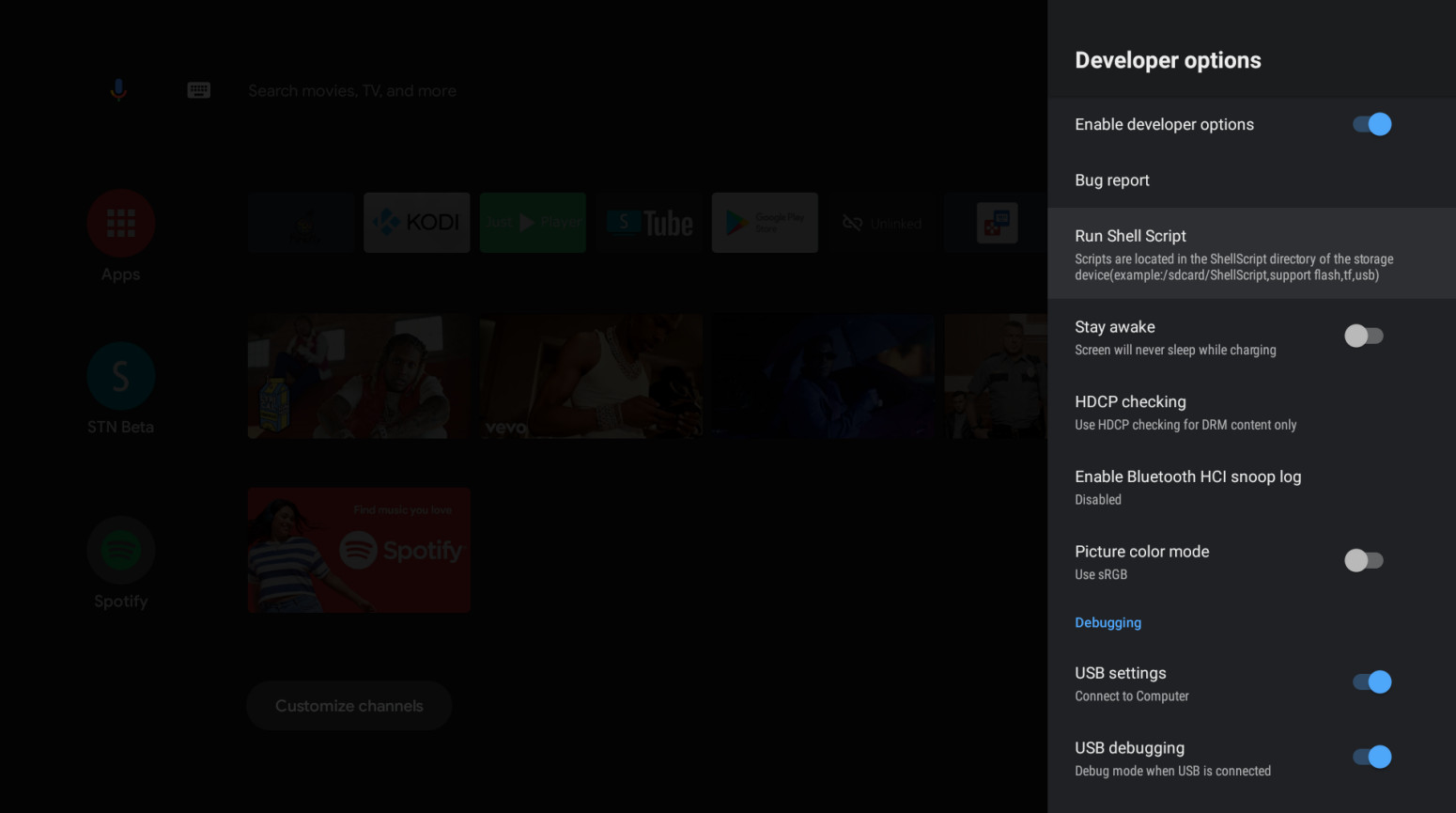Open HDCP checking options
Screen dimensions: 1456x813
point(1185,412)
